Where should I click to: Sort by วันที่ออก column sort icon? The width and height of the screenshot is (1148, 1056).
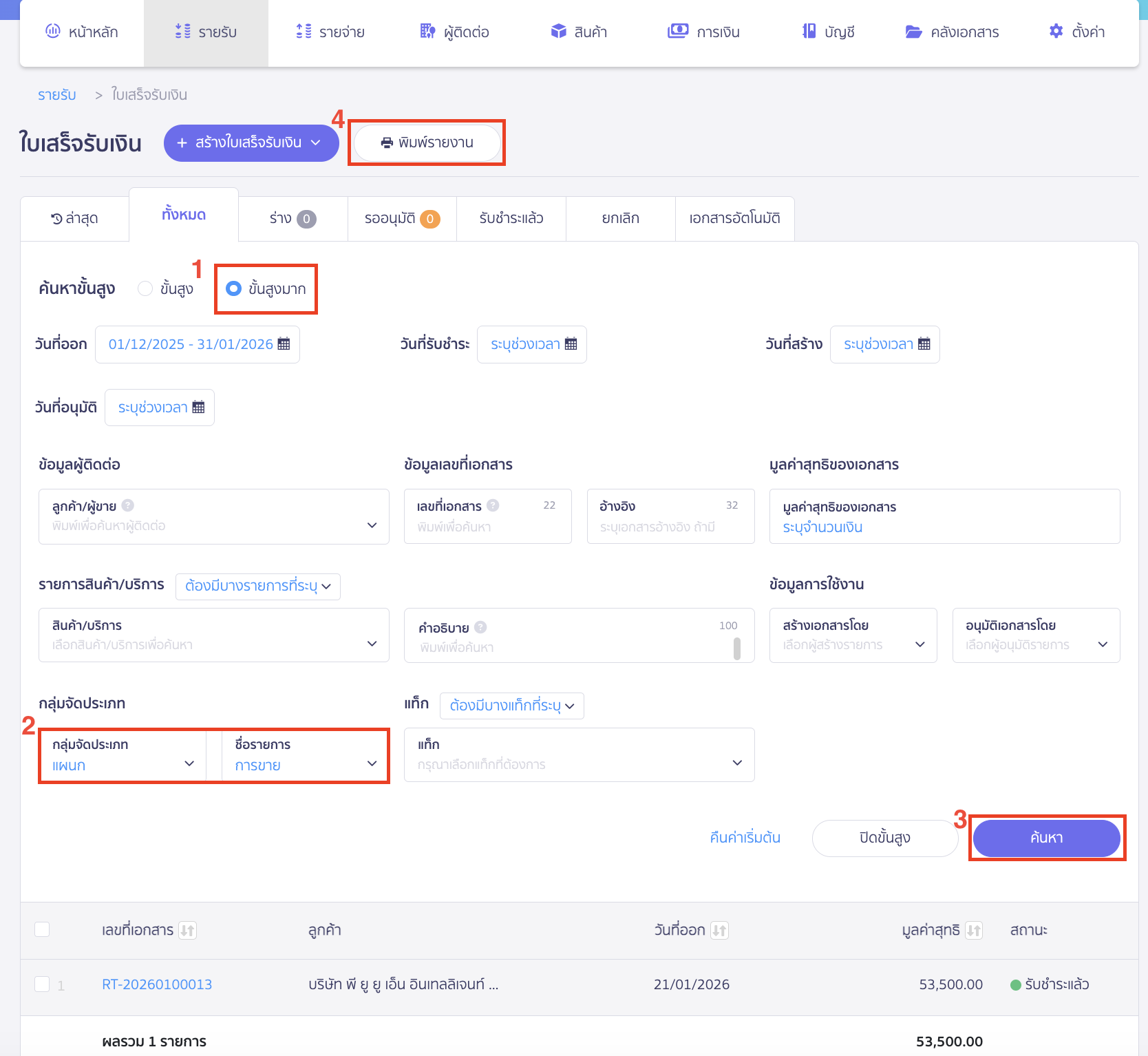(x=719, y=931)
